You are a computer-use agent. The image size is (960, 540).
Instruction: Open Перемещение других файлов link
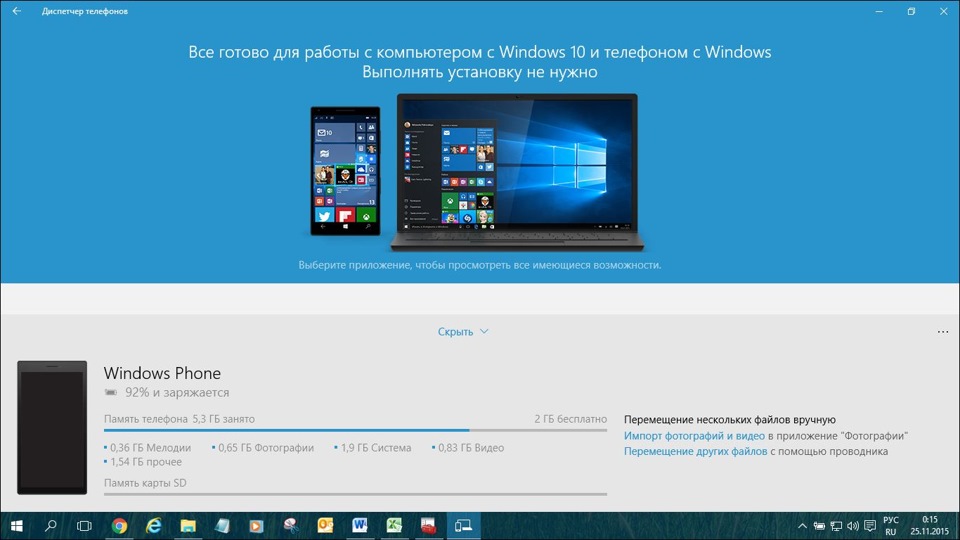(x=695, y=451)
